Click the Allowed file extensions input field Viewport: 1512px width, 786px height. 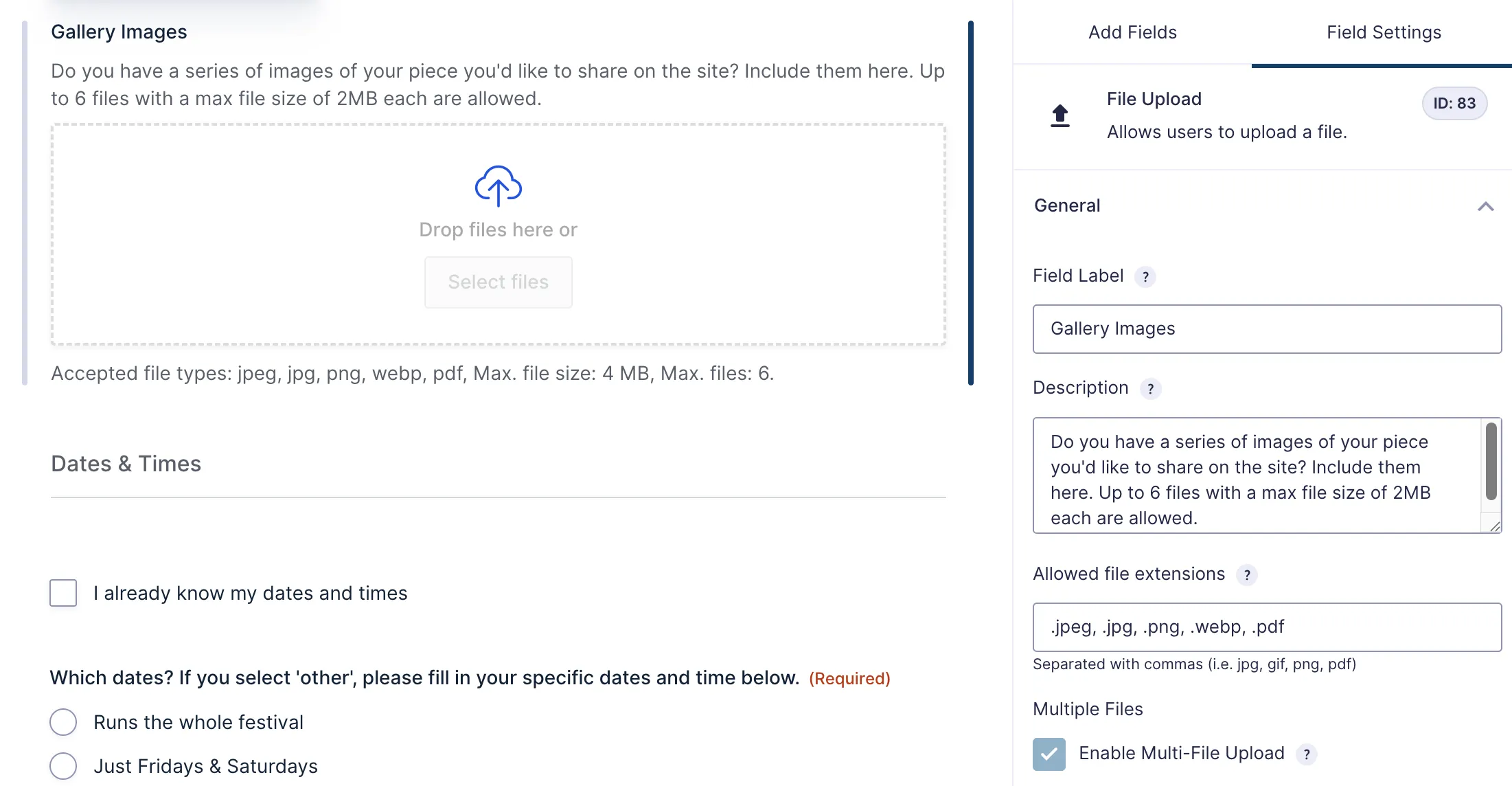pos(1267,627)
